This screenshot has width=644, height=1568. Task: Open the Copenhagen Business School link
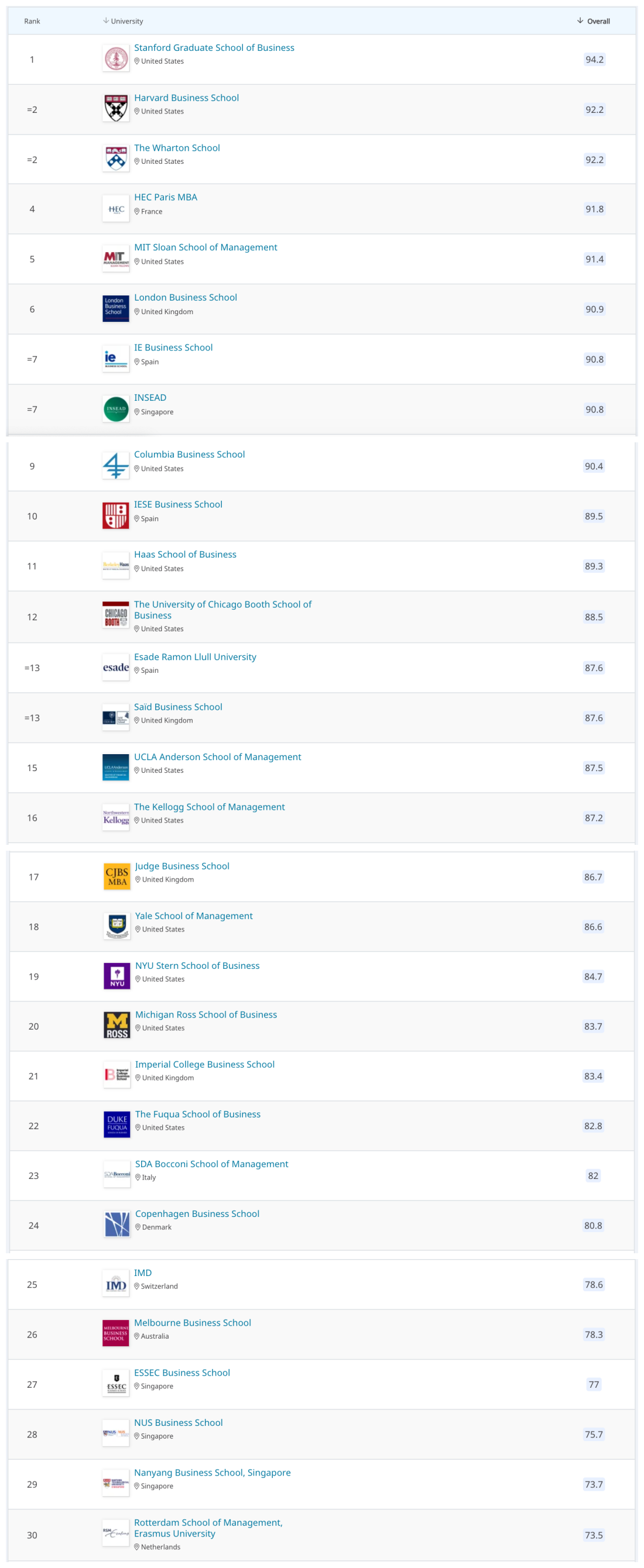point(197,1214)
